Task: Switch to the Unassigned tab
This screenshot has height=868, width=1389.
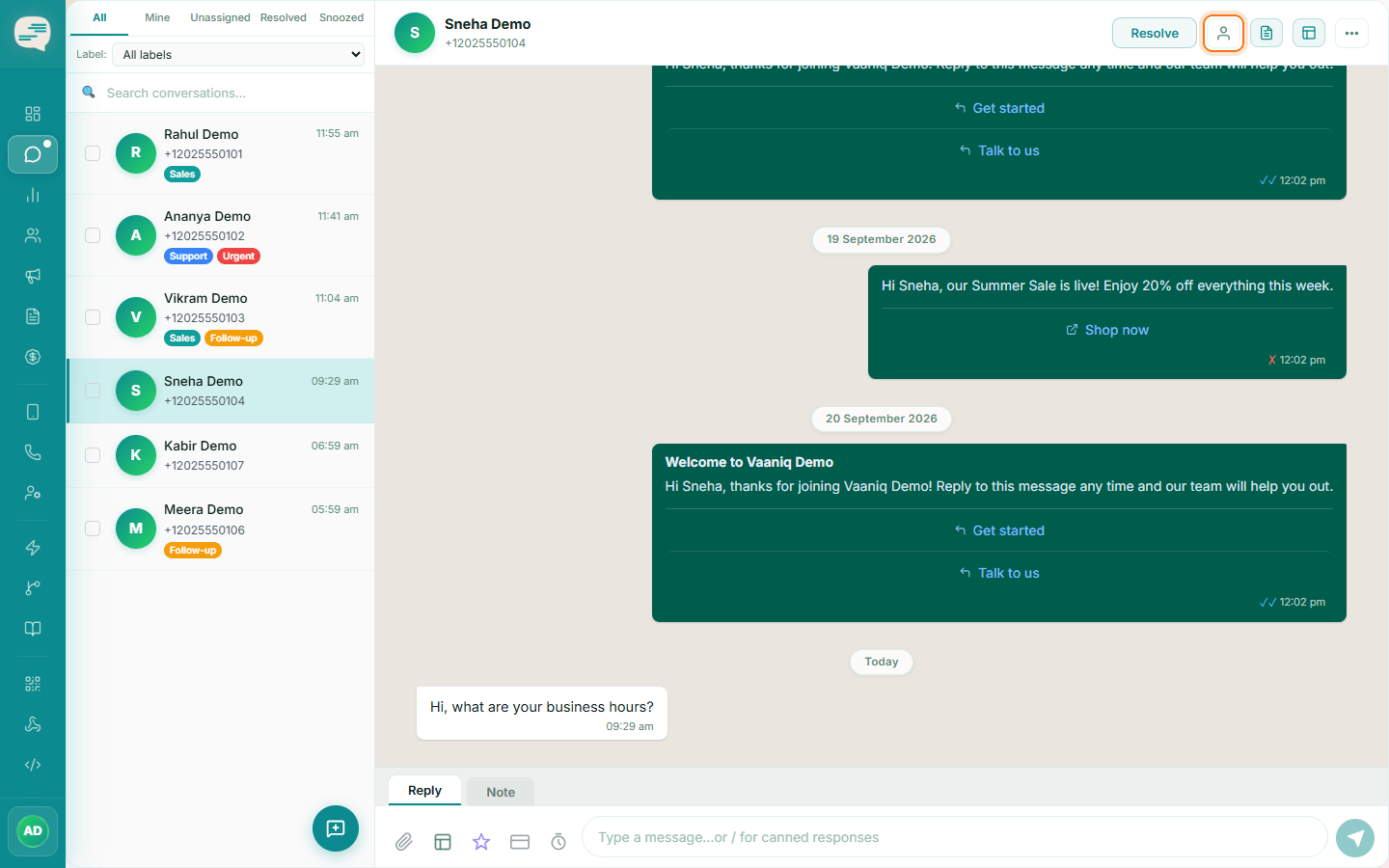Action: click(x=220, y=17)
